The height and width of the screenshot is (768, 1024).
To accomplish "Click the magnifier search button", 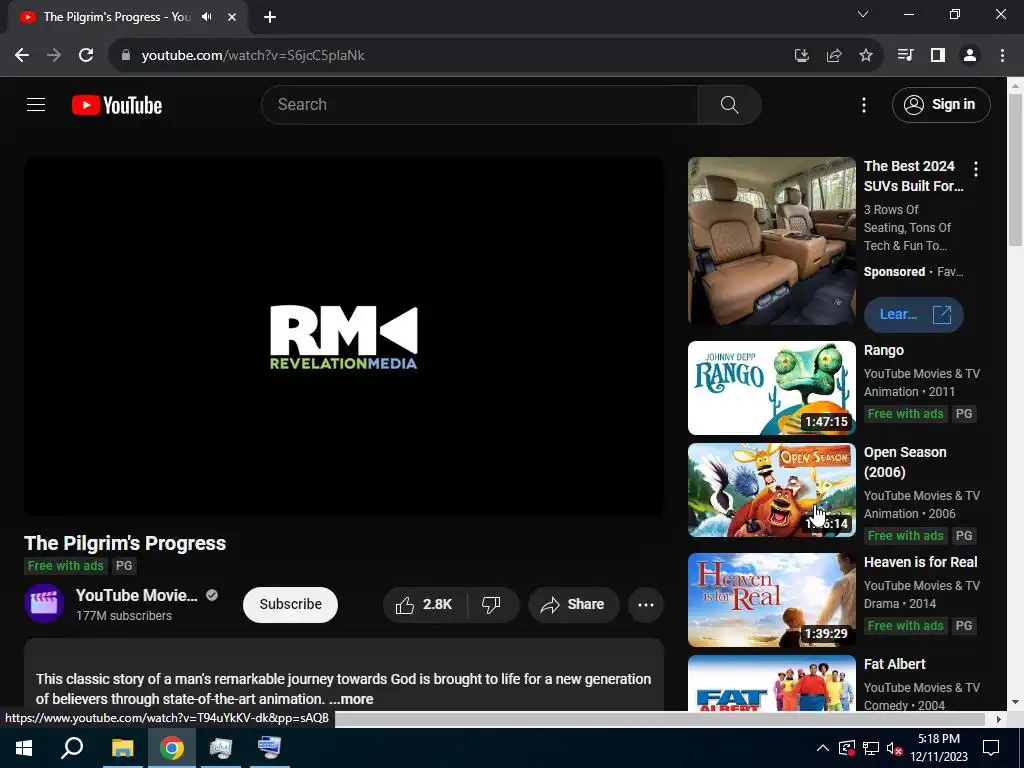I will click(729, 104).
